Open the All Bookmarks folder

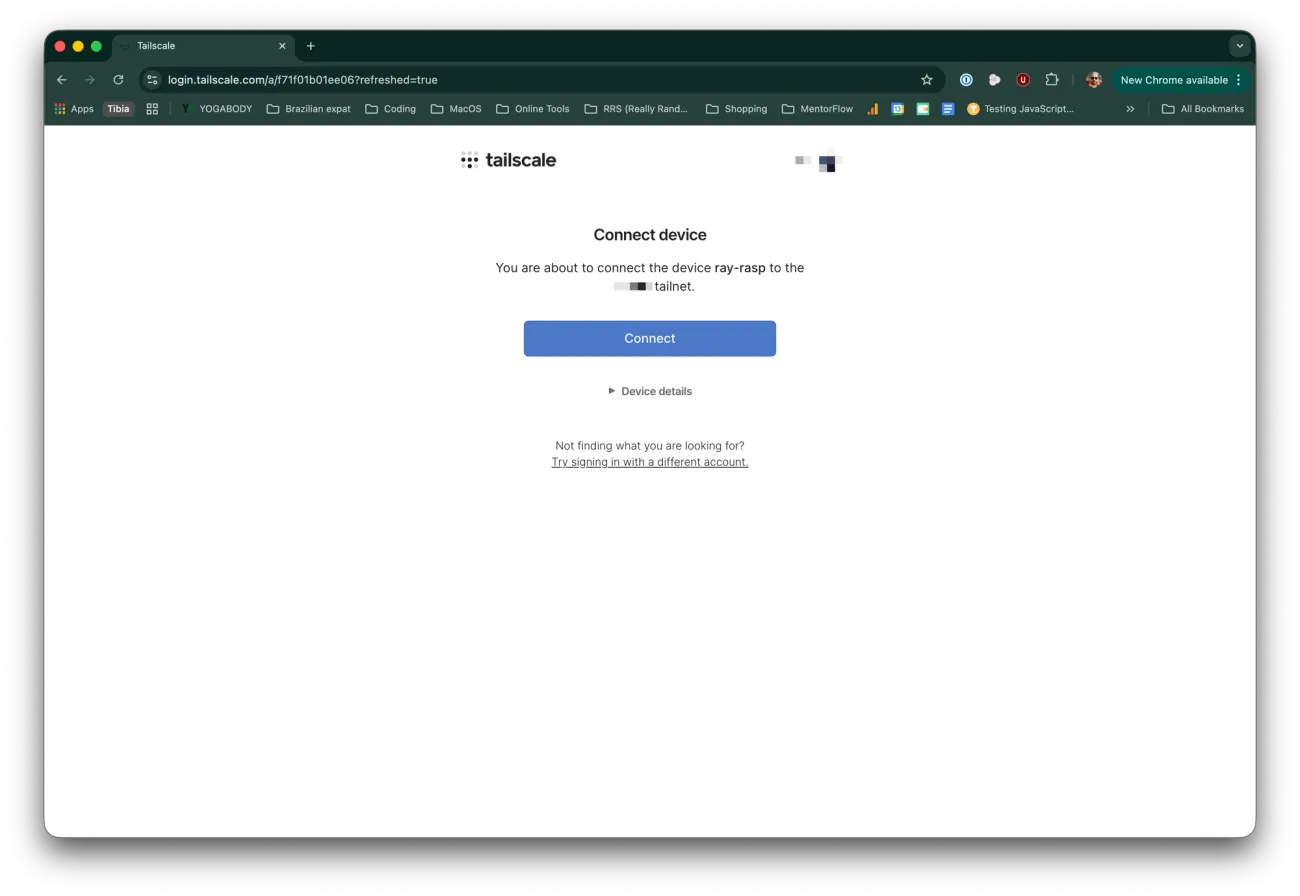1203,109
